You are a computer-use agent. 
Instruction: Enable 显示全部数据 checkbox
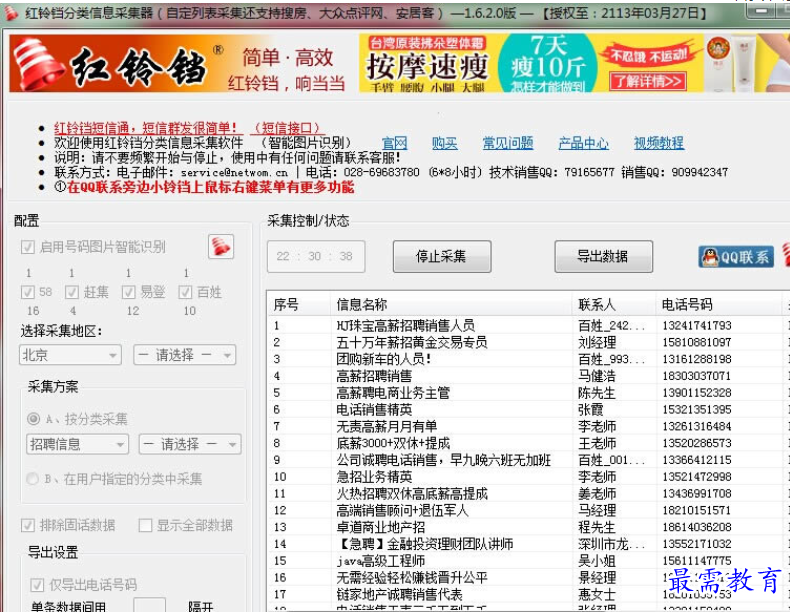(x=145, y=525)
